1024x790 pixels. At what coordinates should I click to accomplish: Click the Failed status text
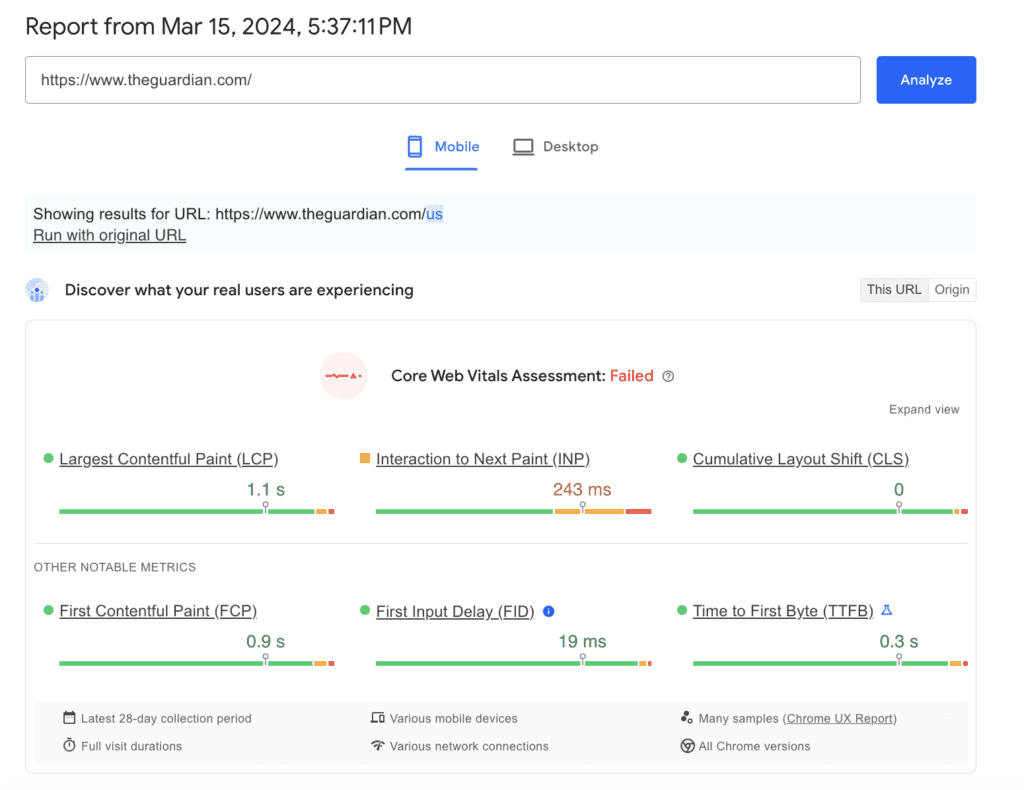coord(632,376)
